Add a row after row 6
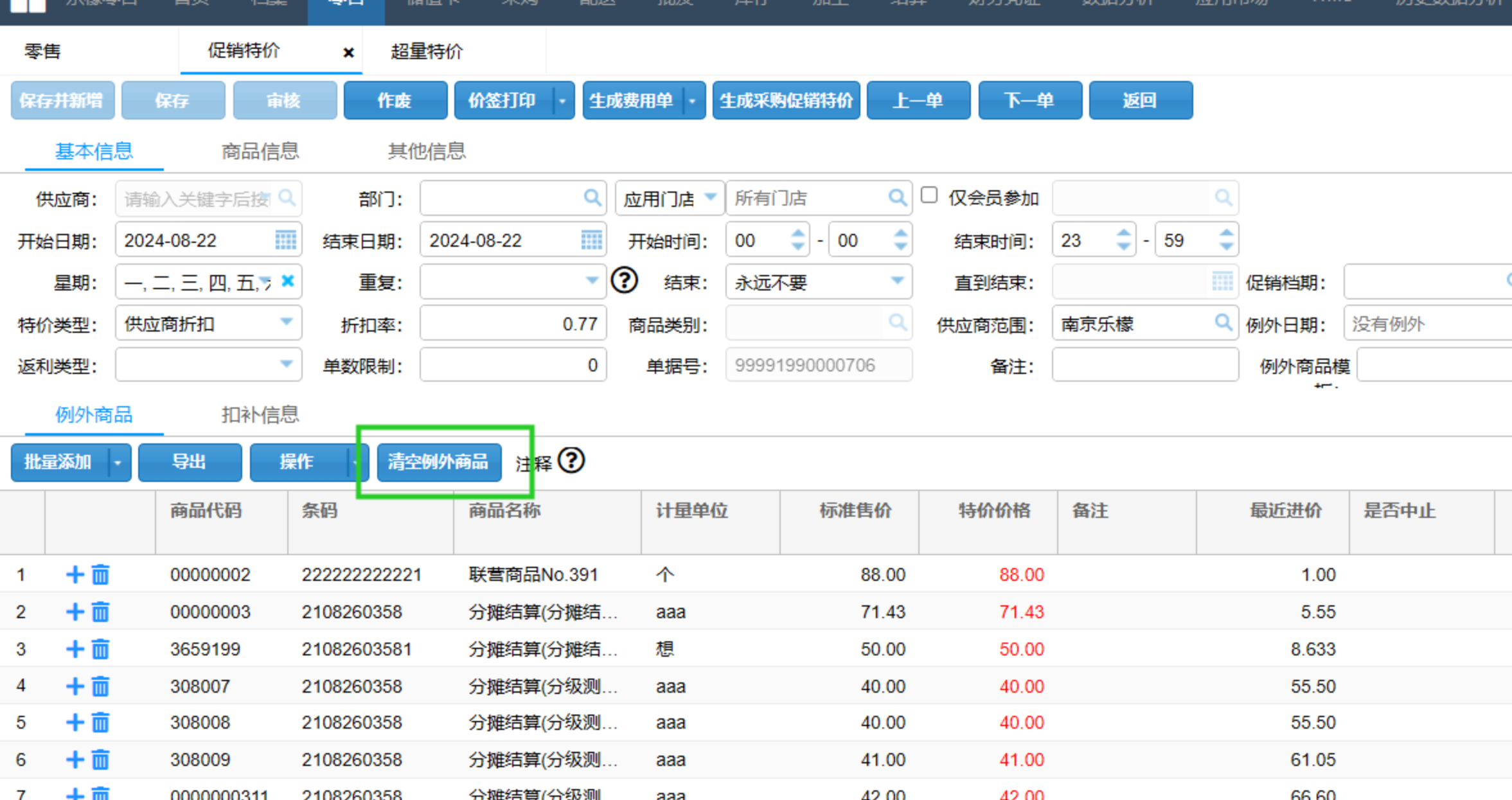This screenshot has width=1512, height=800. click(75, 760)
